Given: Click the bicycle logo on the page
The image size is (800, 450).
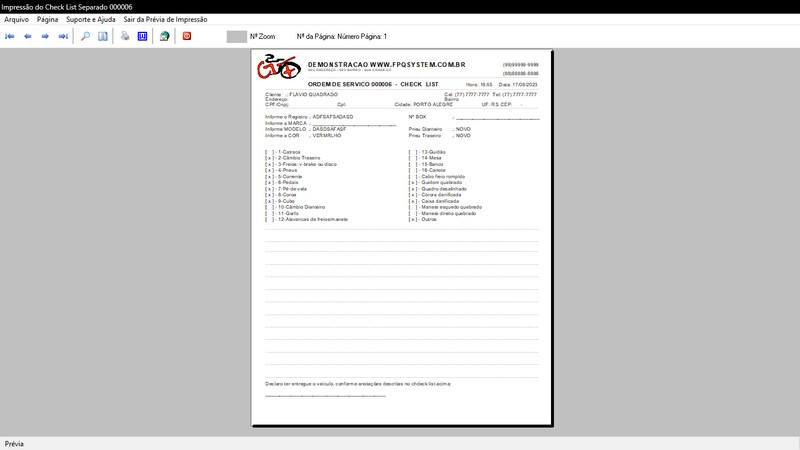Looking at the screenshot, I should click(278, 70).
